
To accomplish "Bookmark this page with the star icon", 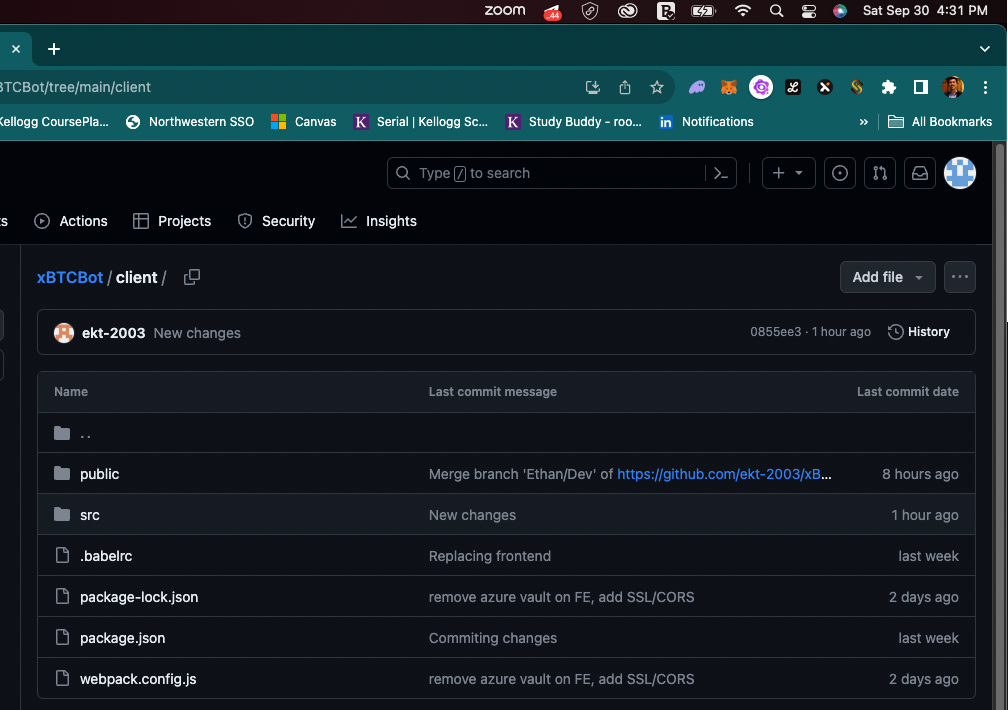I will click(x=656, y=87).
